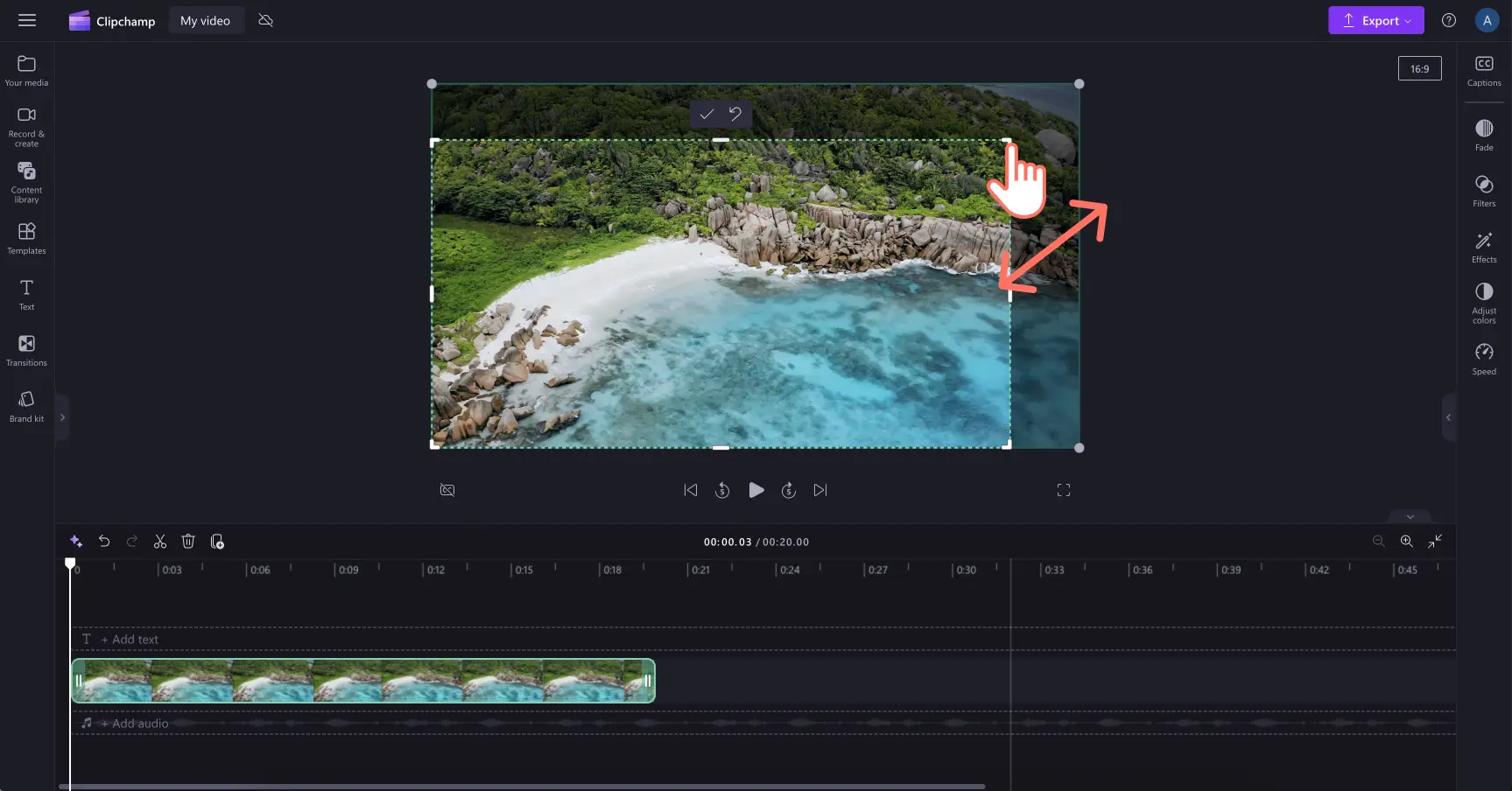Skip to the end of video
Image resolution: width=1512 pixels, height=791 pixels.
pos(820,490)
